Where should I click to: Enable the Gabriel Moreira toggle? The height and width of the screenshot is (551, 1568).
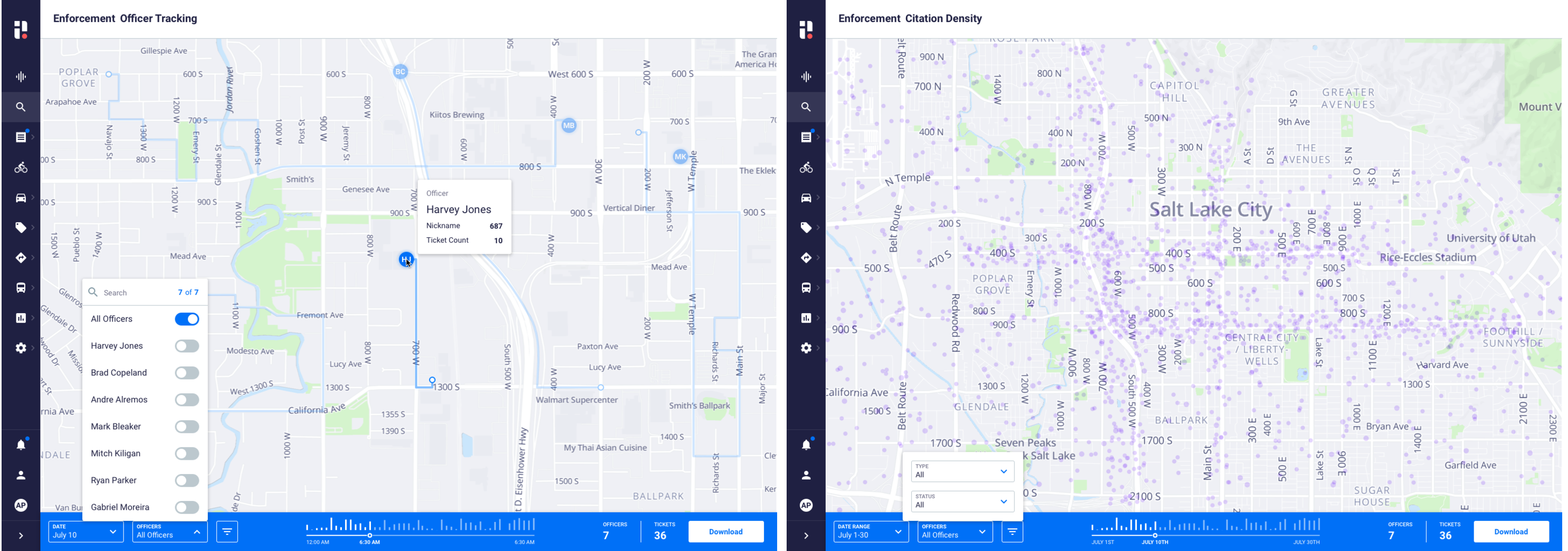pyautogui.click(x=187, y=507)
